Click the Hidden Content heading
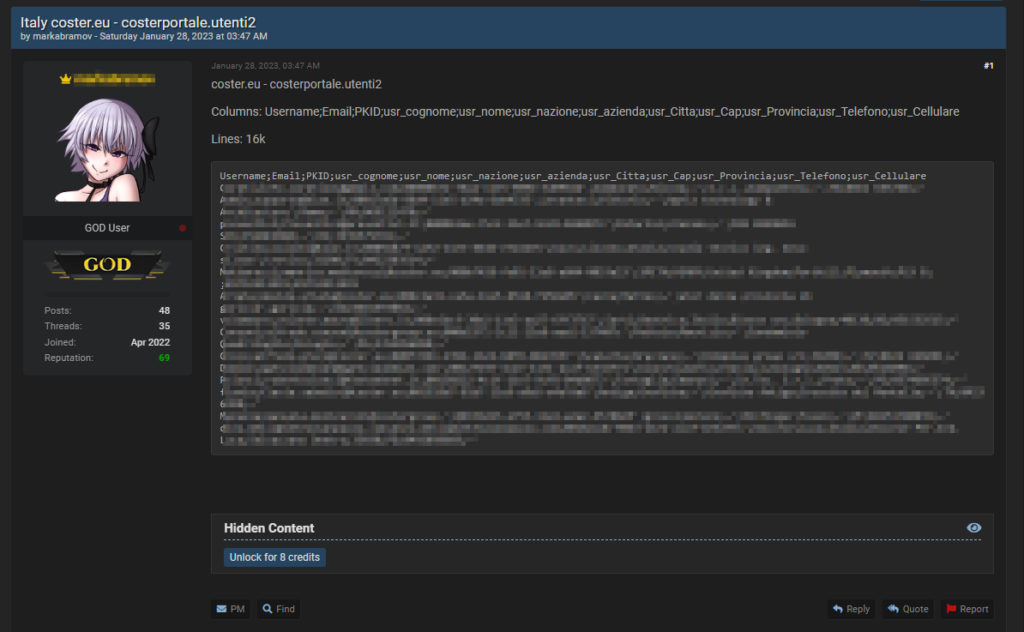Viewport: 1024px width, 632px height. coord(269,528)
